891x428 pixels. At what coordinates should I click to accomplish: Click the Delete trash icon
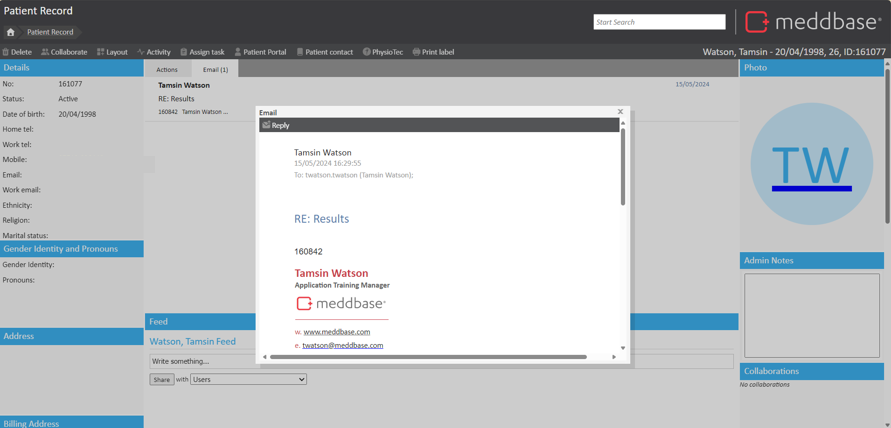pyautogui.click(x=6, y=52)
